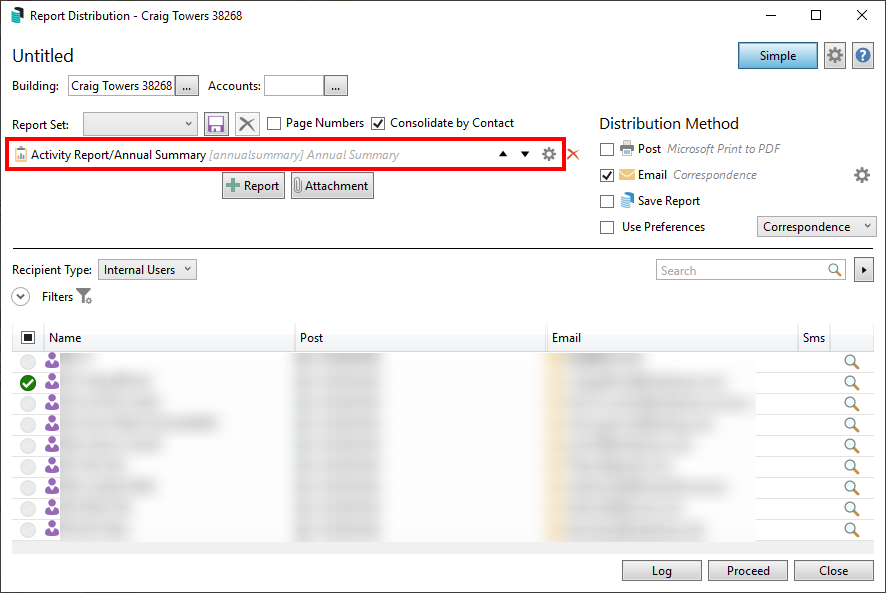Browse accounts with the Accounts ellipsis button
The height and width of the screenshot is (593, 886).
[336, 86]
